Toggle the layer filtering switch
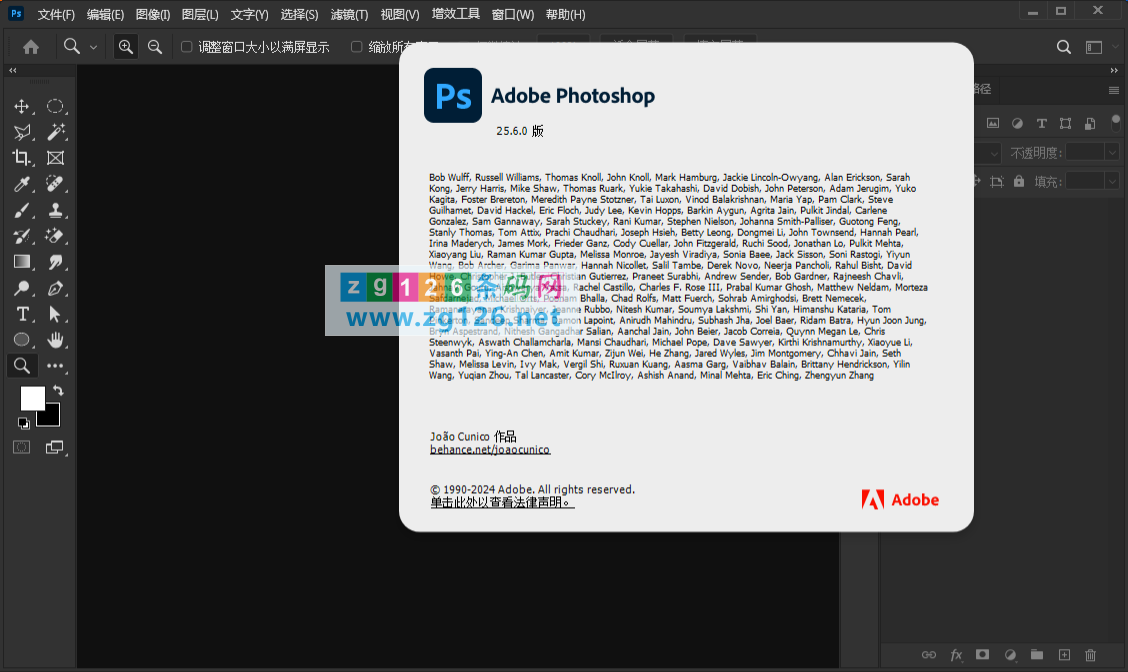Screen dimensions: 1128x672 1116,123
